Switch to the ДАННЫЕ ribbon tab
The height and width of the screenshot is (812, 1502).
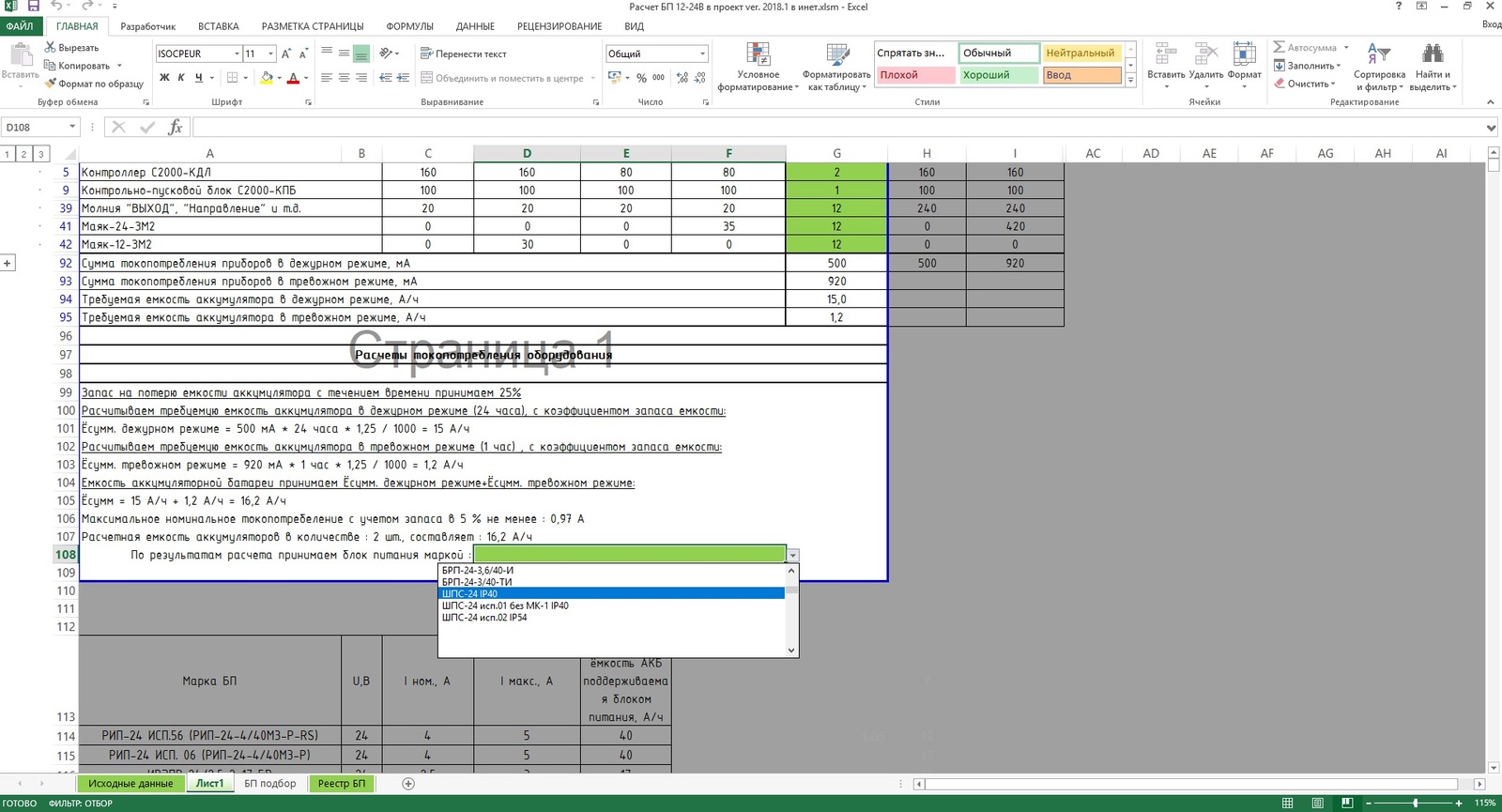coord(475,26)
